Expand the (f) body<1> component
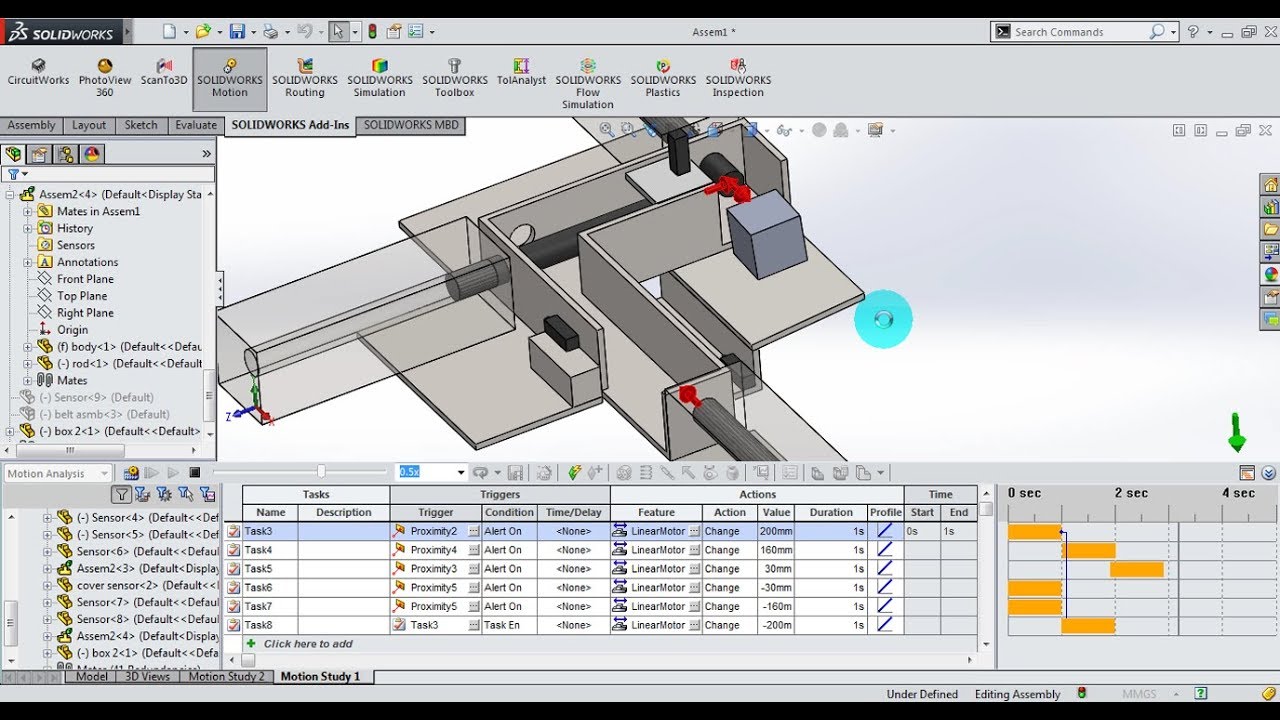The image size is (1280, 720). 28,347
